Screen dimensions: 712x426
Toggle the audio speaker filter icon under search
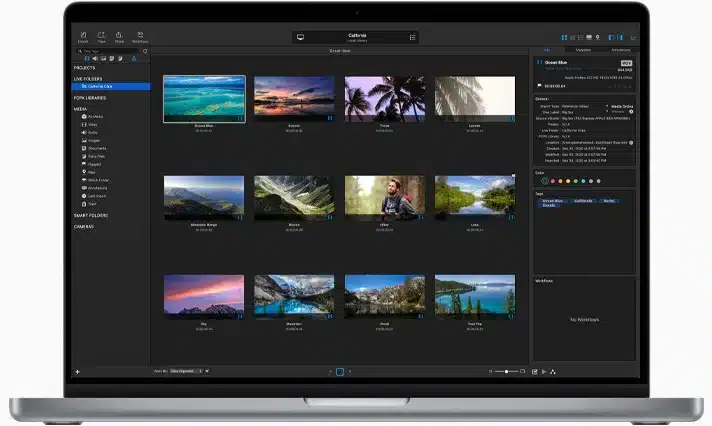[95, 59]
